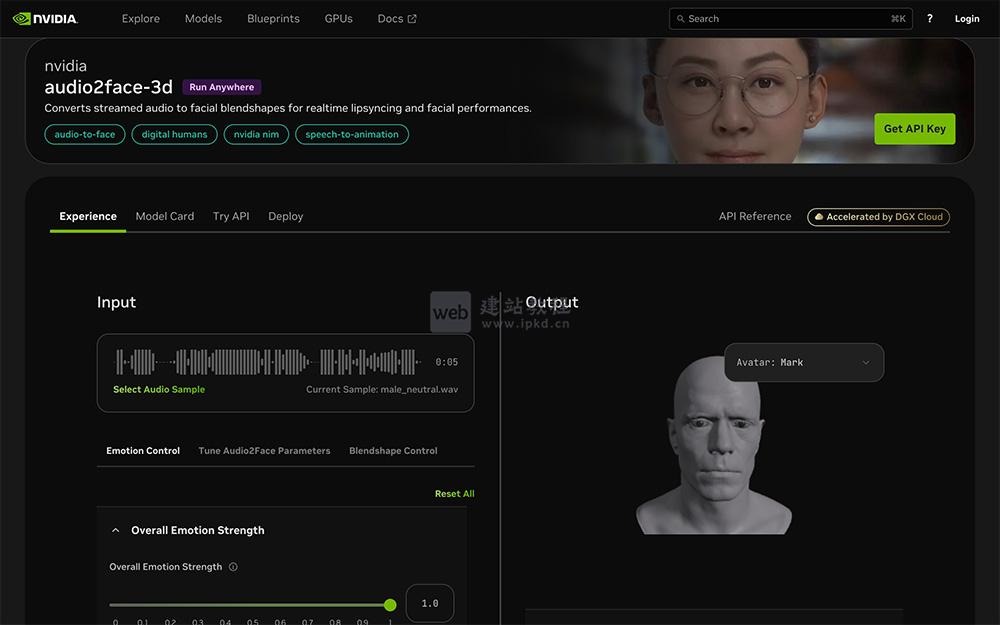Click the magnifying glass search icon
This screenshot has width=1000, height=625.
tap(680, 18)
